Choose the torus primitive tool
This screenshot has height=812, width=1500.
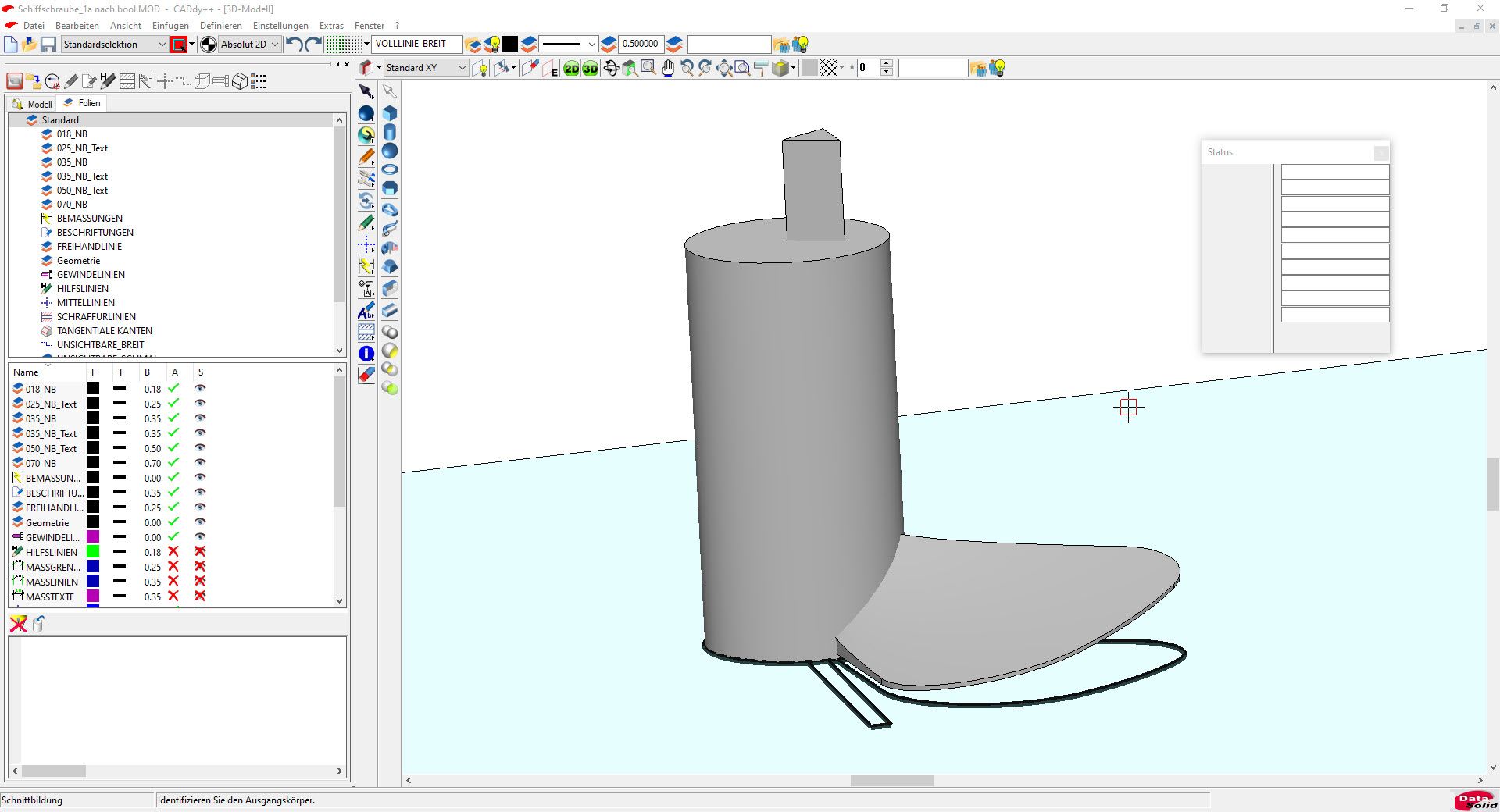pos(390,169)
